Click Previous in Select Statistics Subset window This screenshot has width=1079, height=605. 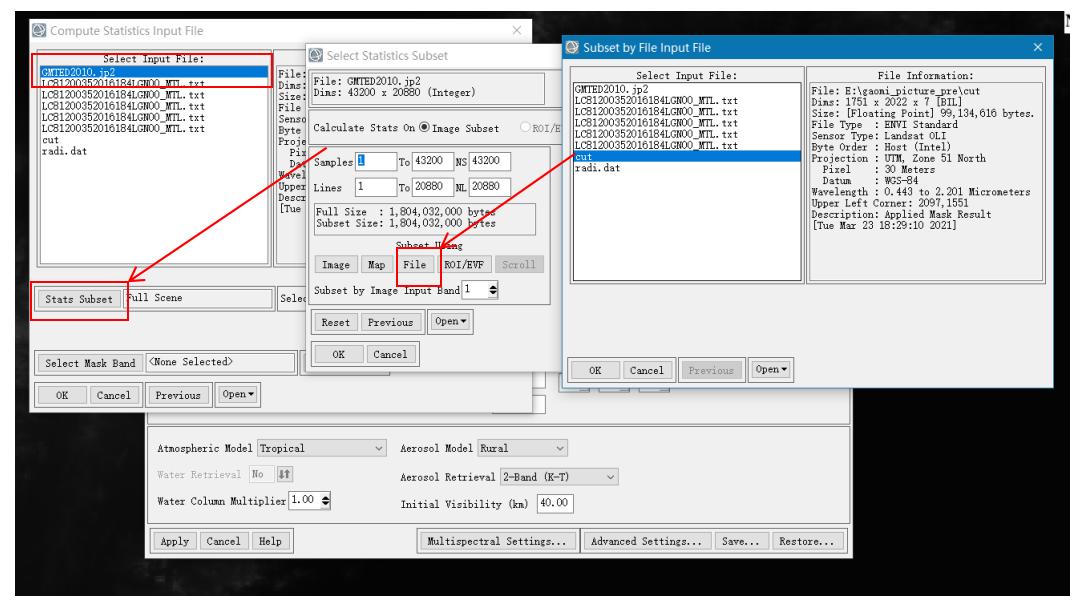(390, 322)
